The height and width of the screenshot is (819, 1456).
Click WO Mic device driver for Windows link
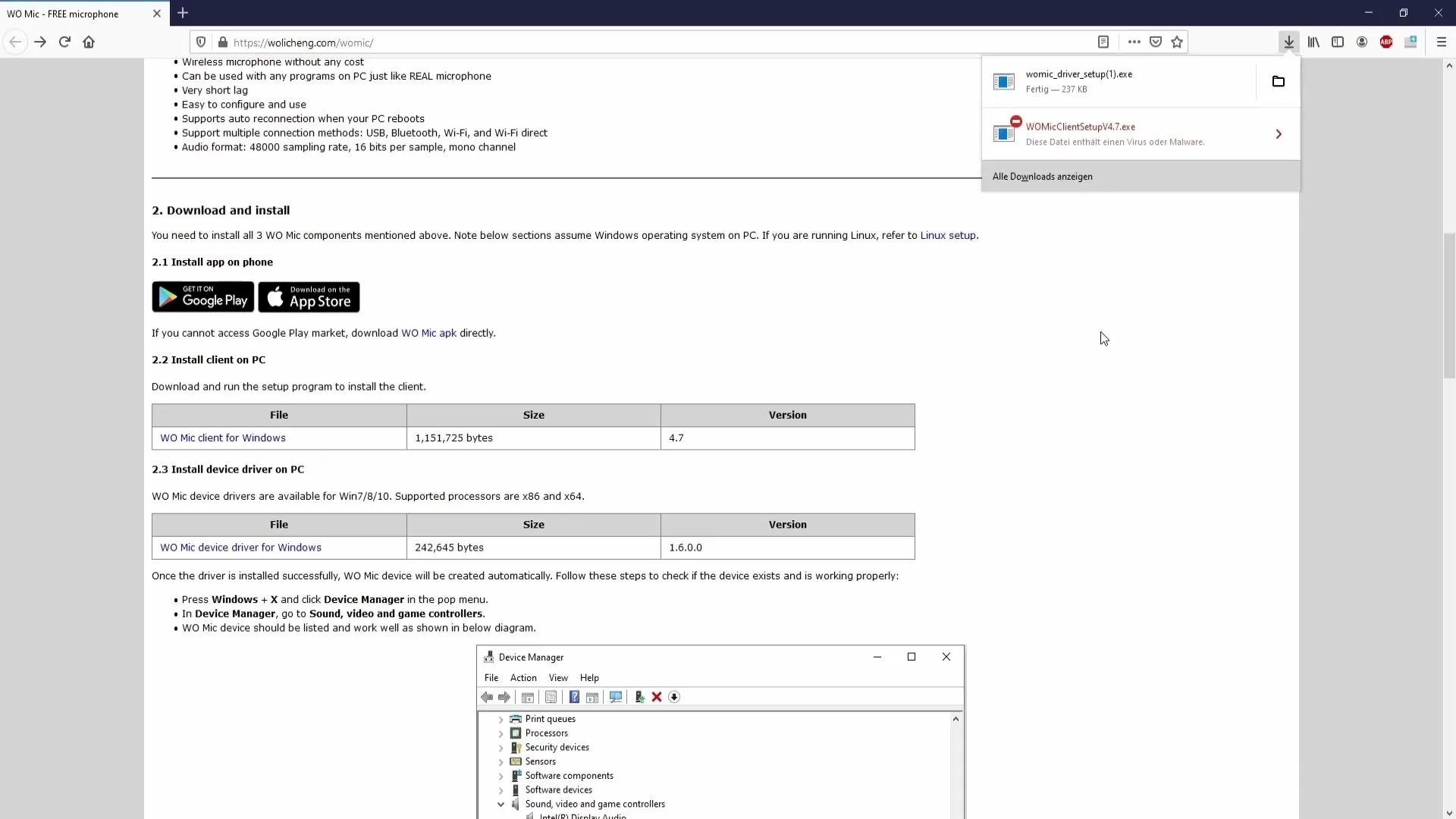pos(240,547)
